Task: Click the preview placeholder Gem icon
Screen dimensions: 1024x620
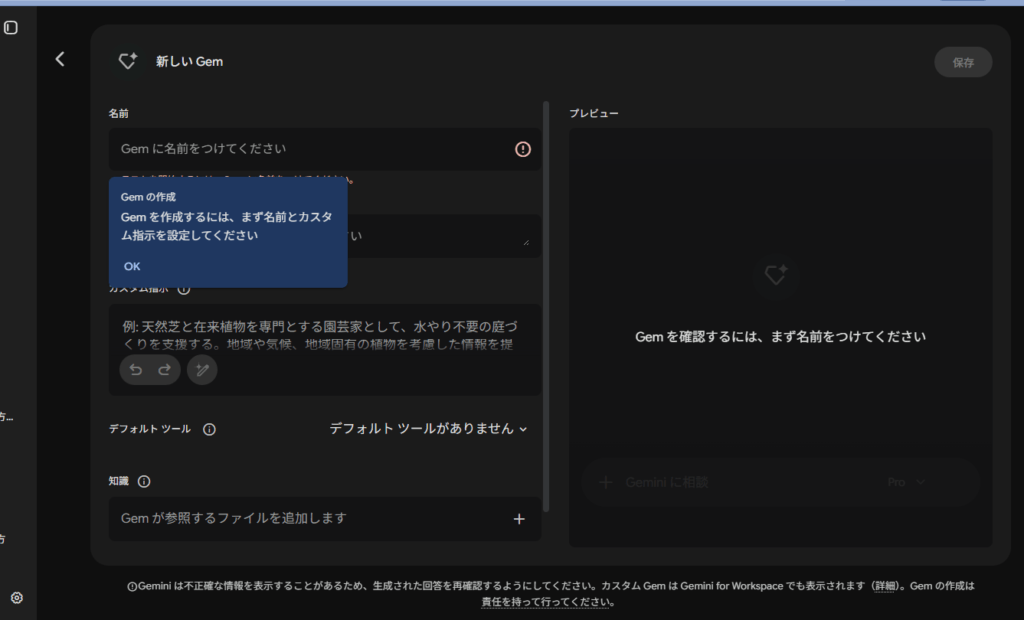Action: coord(776,274)
